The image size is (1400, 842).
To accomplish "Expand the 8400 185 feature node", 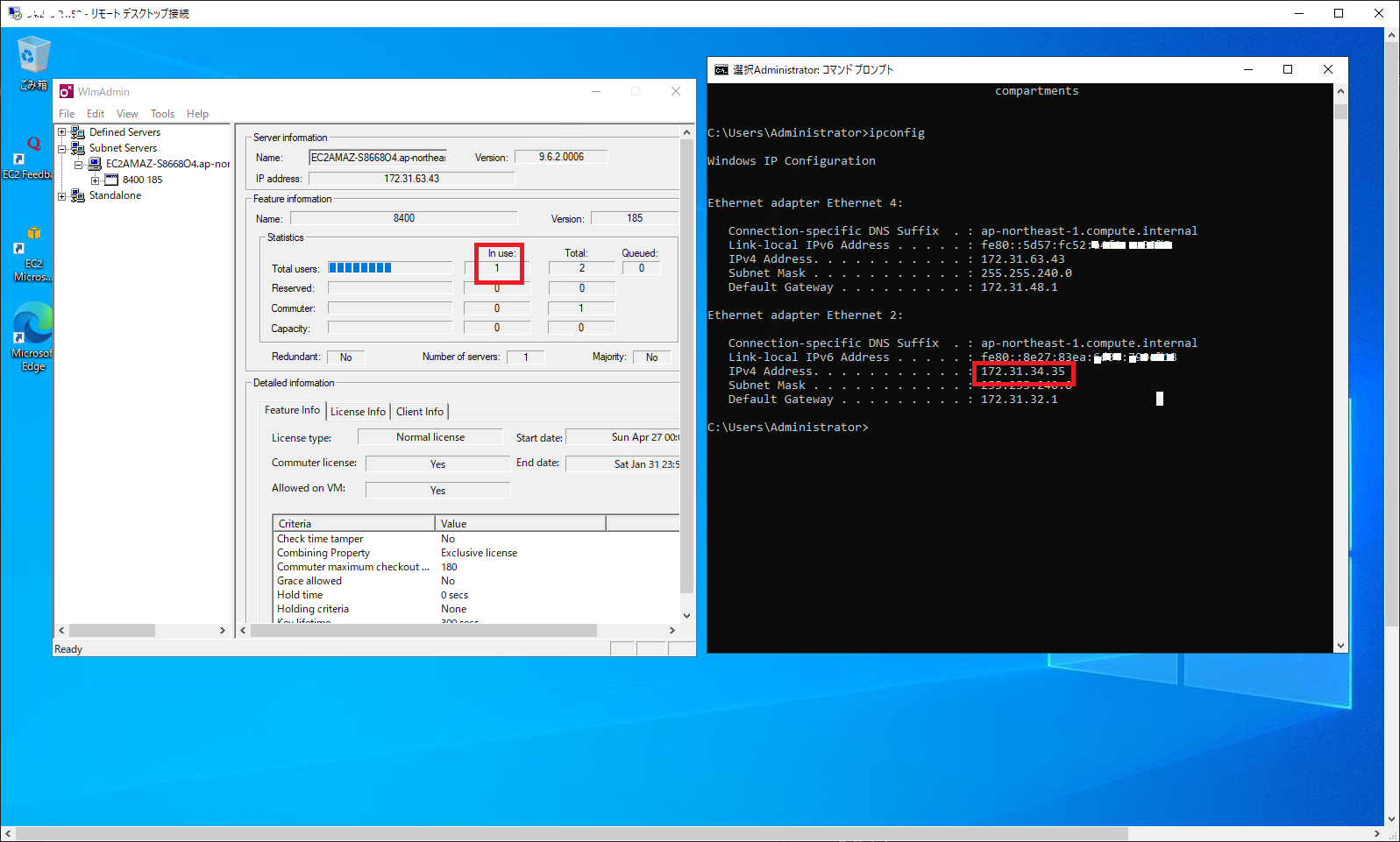I will (95, 180).
